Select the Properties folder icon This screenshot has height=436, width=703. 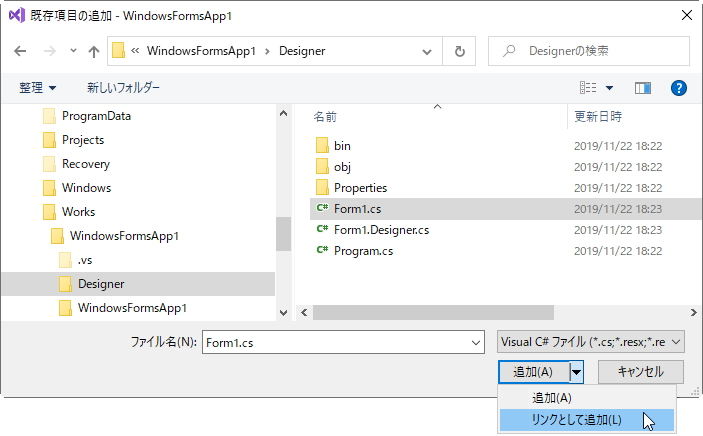322,187
